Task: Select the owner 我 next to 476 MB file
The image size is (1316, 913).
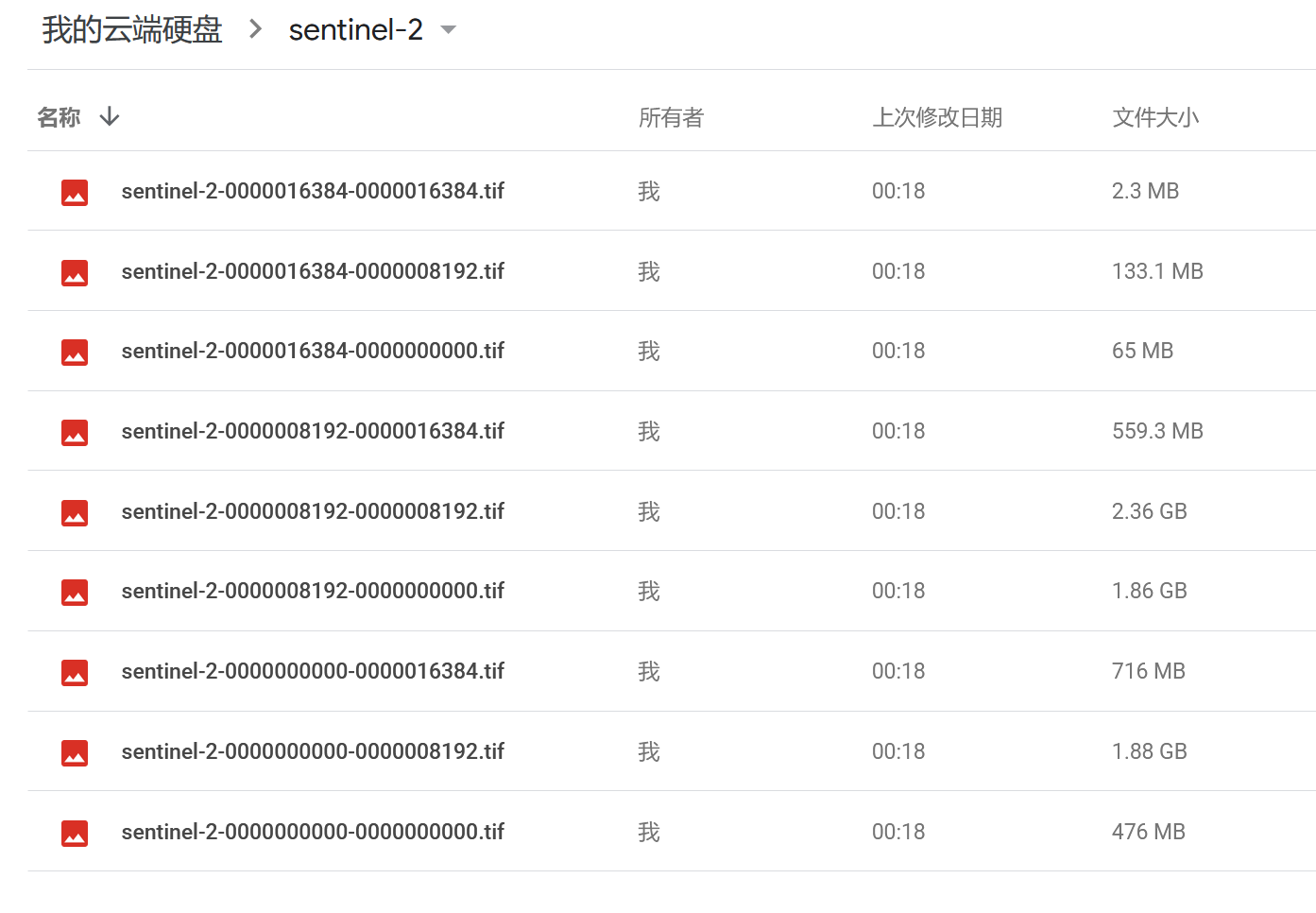Action: [x=649, y=832]
